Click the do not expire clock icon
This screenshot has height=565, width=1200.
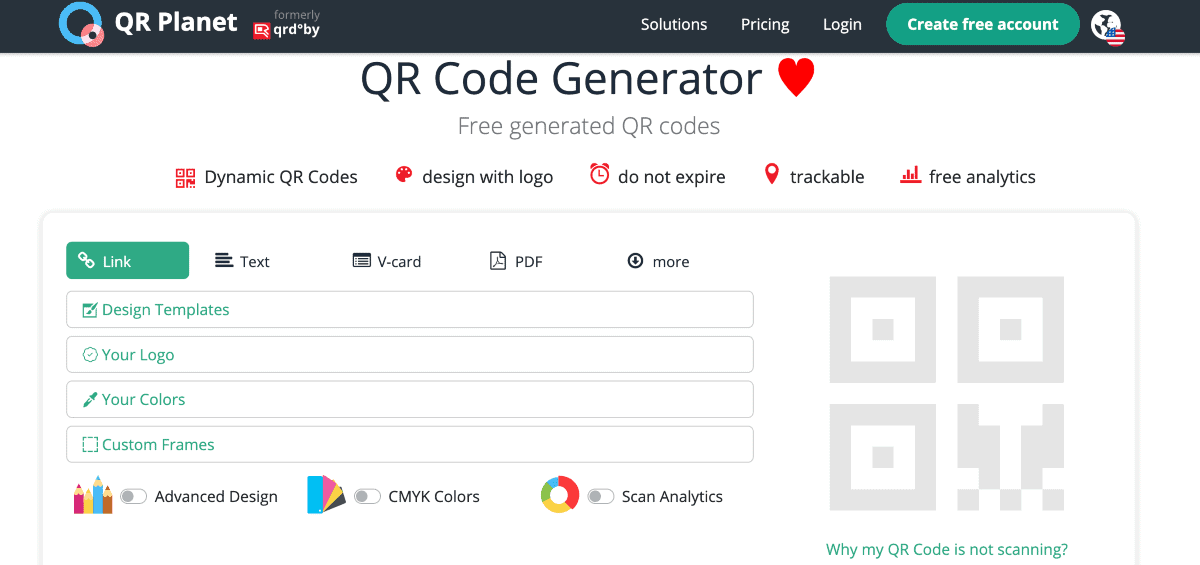(x=599, y=175)
